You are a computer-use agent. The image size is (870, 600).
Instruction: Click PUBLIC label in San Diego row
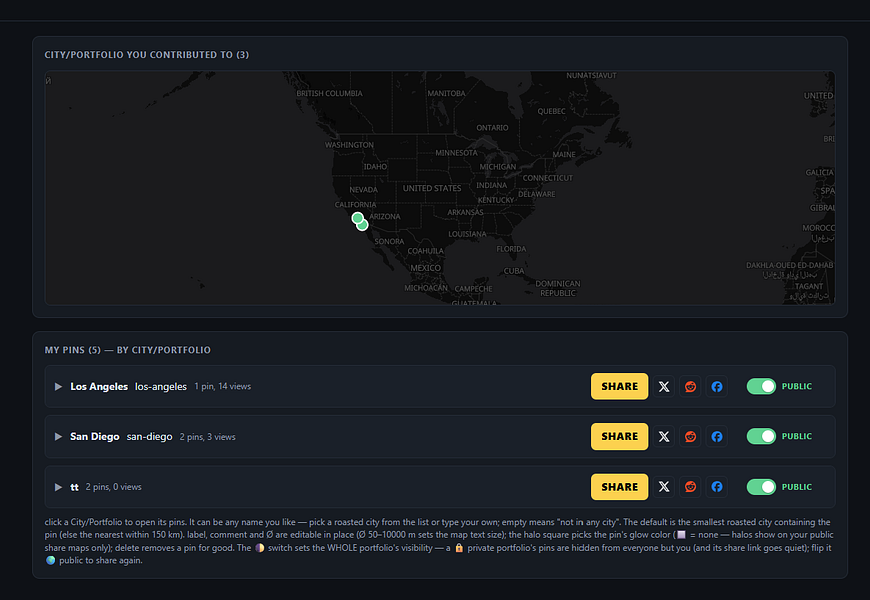tap(796, 436)
